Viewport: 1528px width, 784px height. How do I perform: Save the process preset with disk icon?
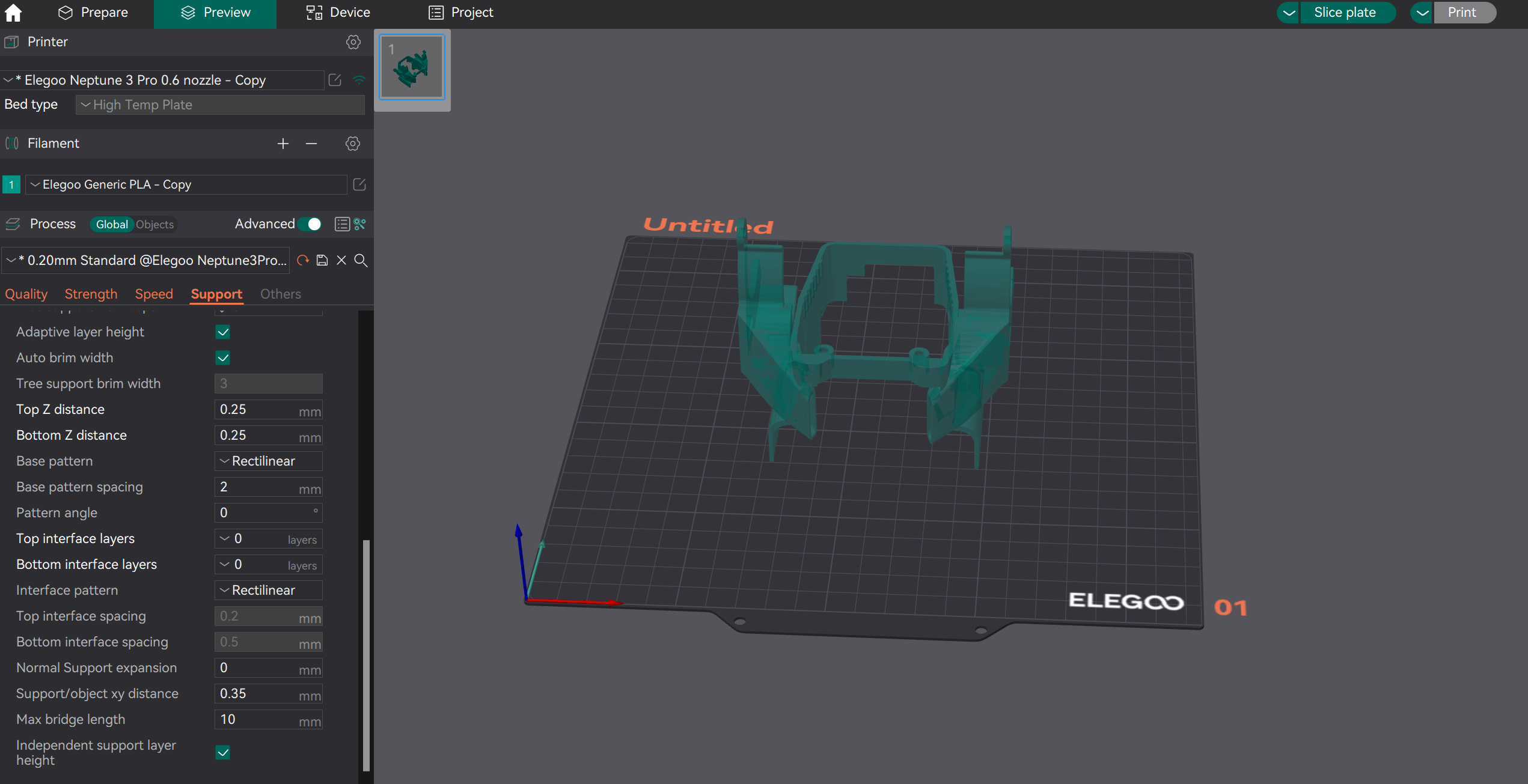322,260
